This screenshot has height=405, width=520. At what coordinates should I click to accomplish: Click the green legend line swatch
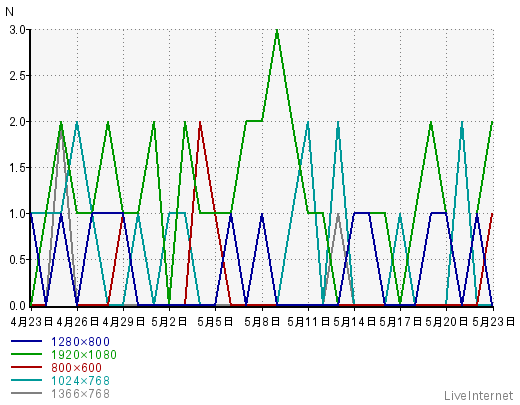tap(26, 354)
